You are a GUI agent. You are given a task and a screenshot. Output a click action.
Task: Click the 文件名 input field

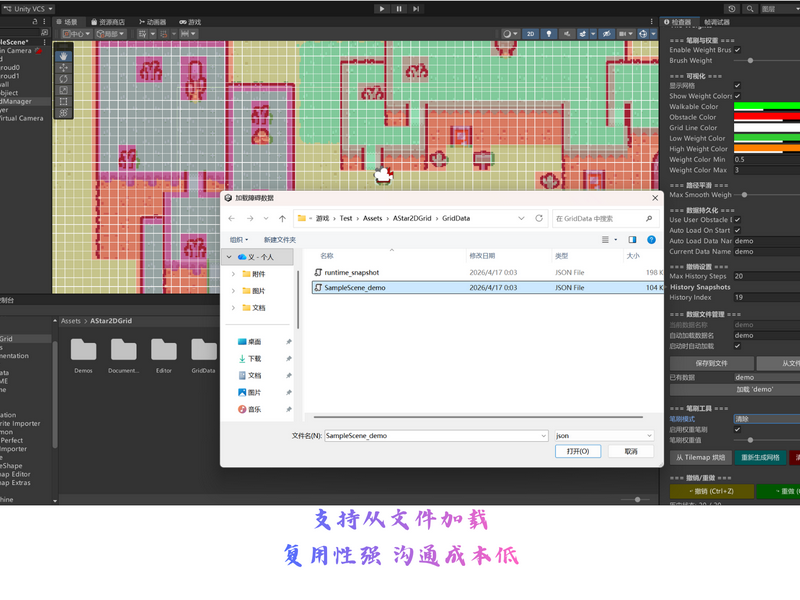(437, 436)
